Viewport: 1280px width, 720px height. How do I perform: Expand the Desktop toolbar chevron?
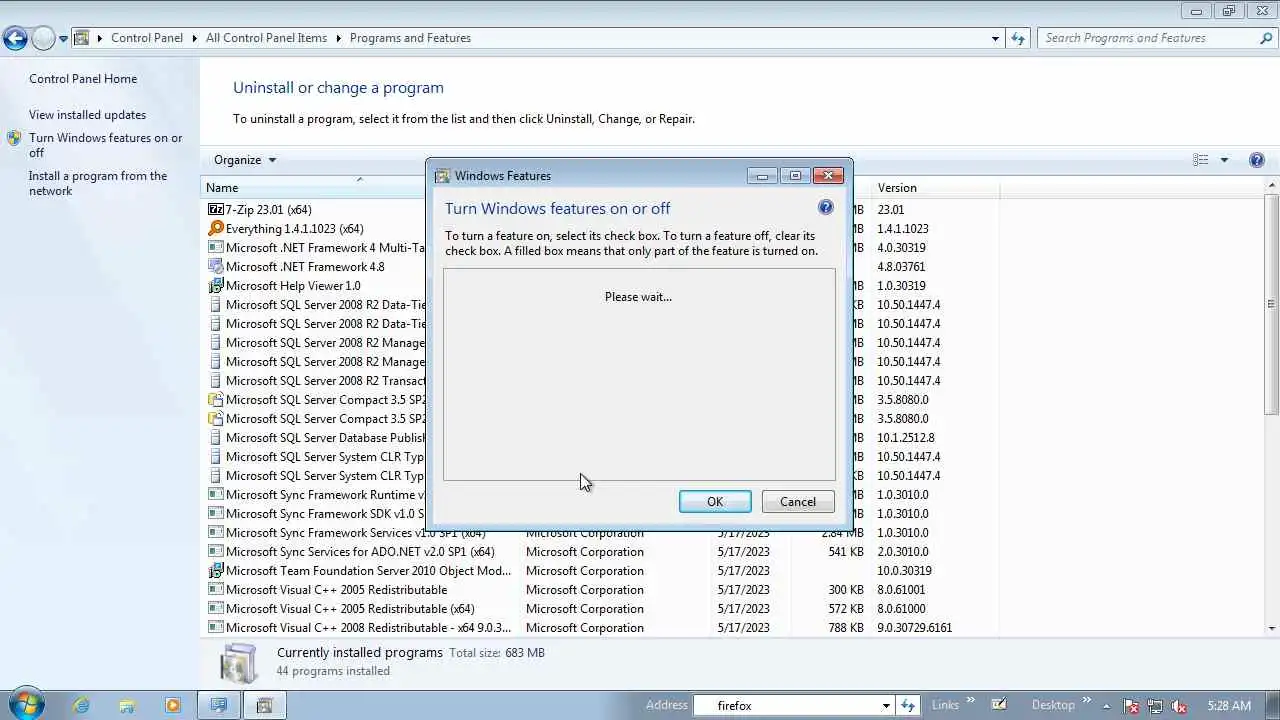1088,701
